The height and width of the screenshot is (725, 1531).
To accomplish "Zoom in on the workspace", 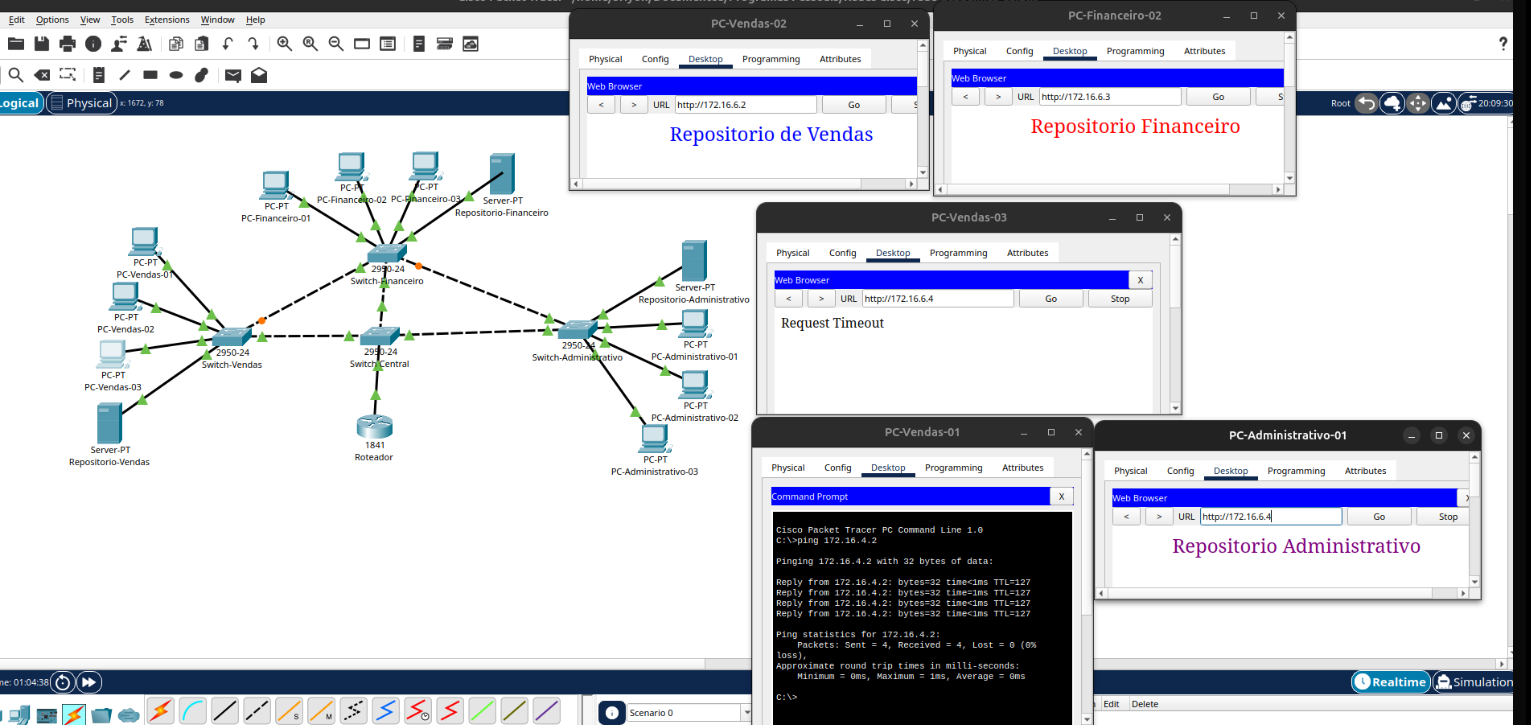I will [x=285, y=44].
